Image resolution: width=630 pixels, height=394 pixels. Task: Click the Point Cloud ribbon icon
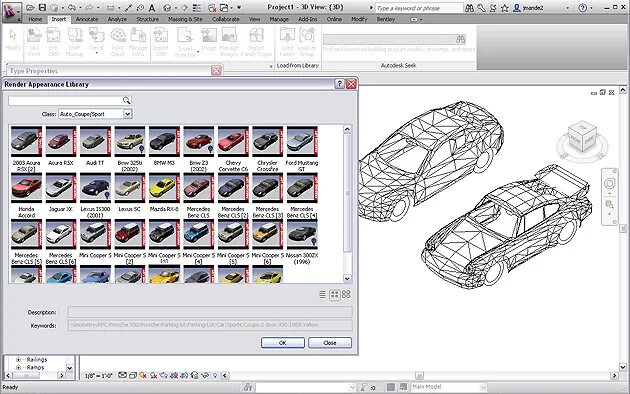pyautogui.click(x=118, y=42)
